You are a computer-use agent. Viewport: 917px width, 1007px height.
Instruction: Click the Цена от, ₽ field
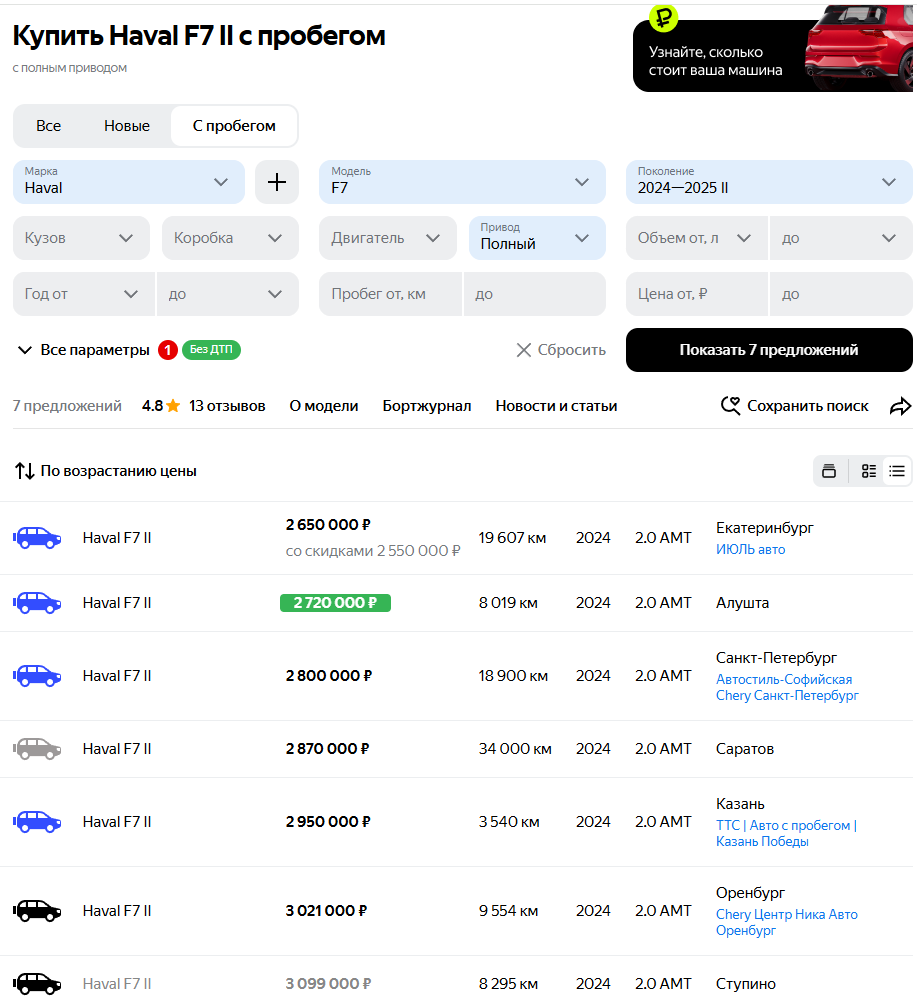[x=697, y=294]
